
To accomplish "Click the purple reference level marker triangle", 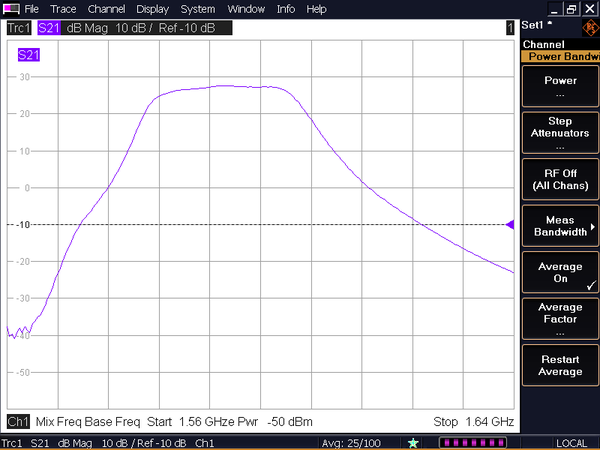I will pyautogui.click(x=511, y=225).
